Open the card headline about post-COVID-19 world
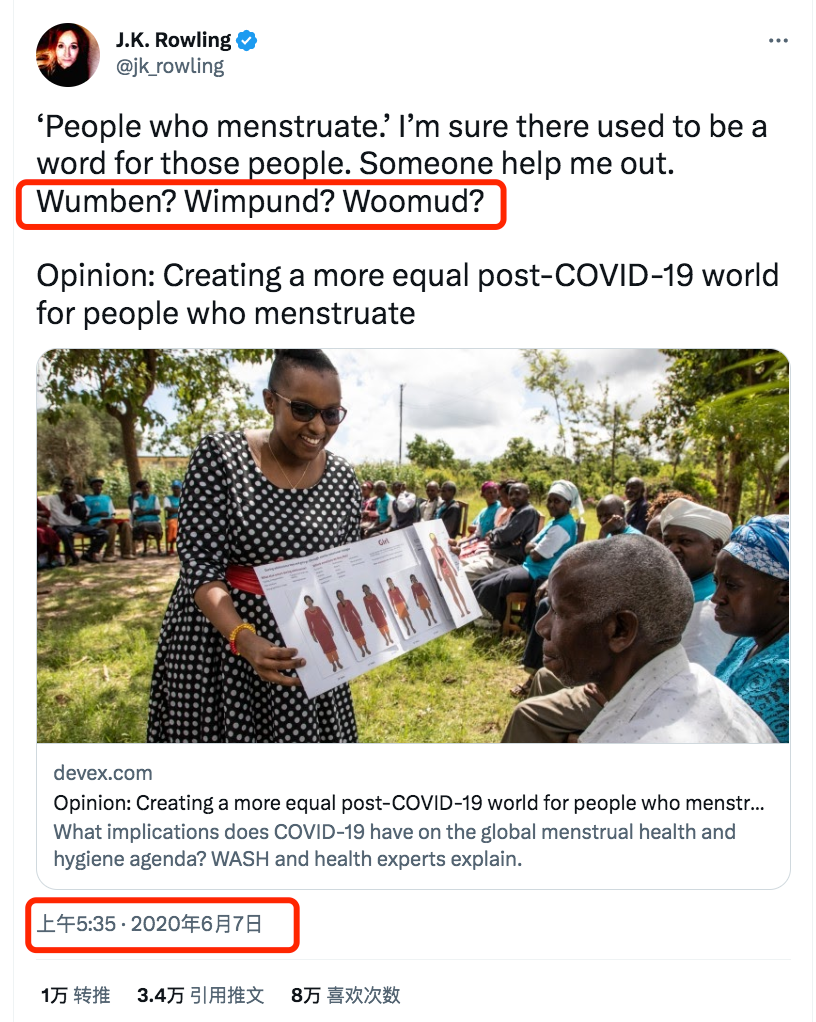816x1022 pixels. click(x=409, y=803)
